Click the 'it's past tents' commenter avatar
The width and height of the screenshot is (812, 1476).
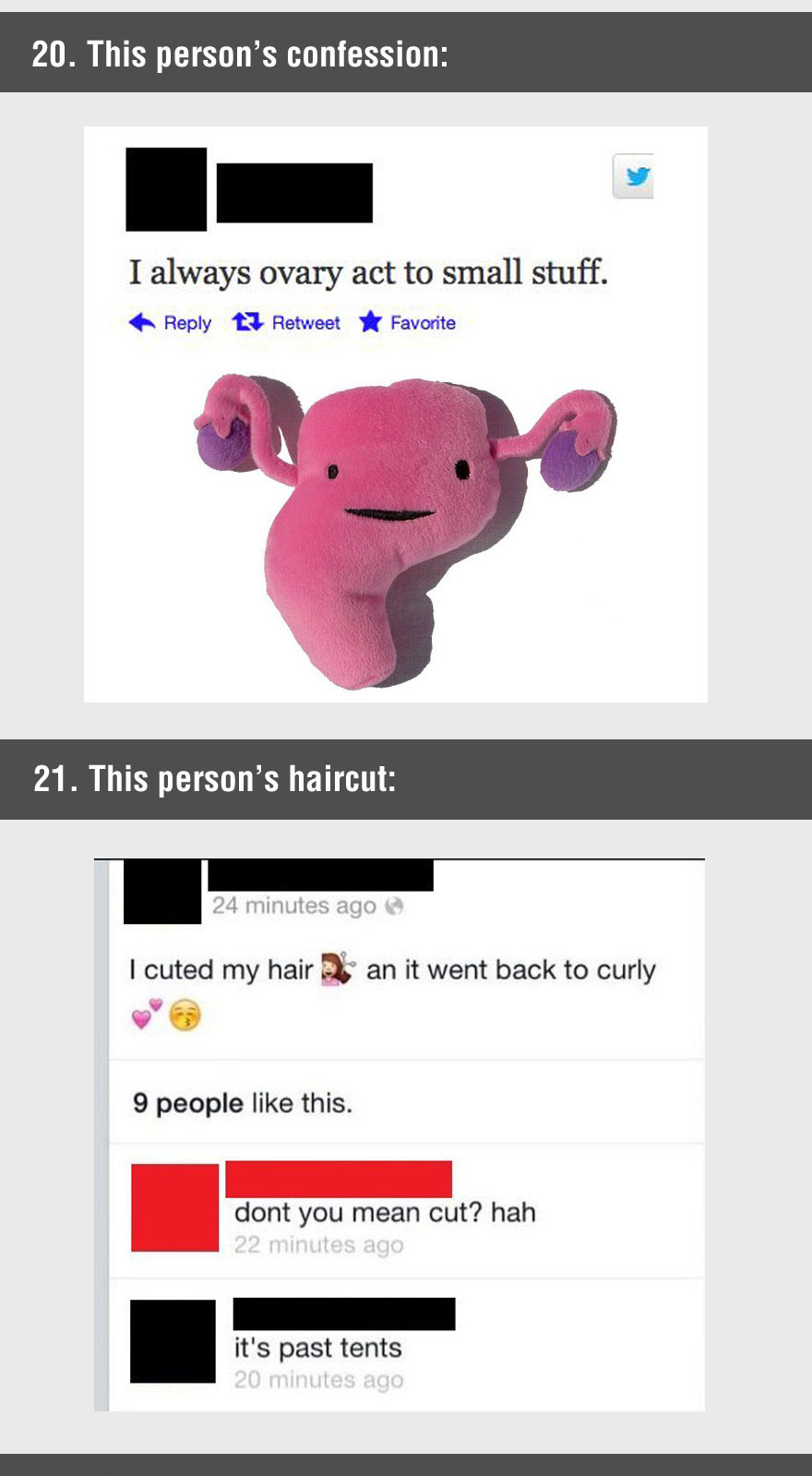pos(173,1341)
